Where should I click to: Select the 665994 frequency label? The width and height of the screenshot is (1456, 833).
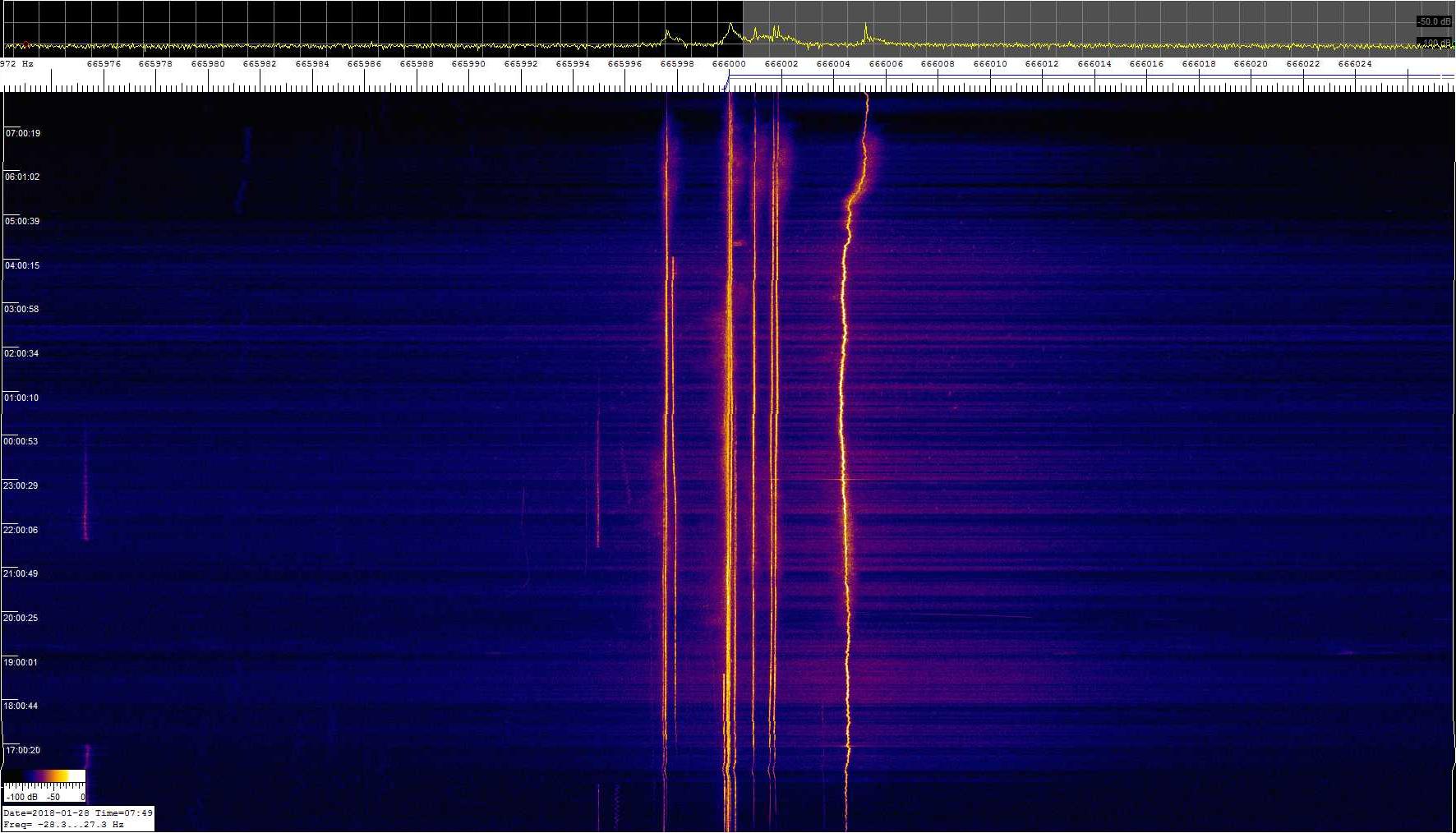pyautogui.click(x=573, y=64)
